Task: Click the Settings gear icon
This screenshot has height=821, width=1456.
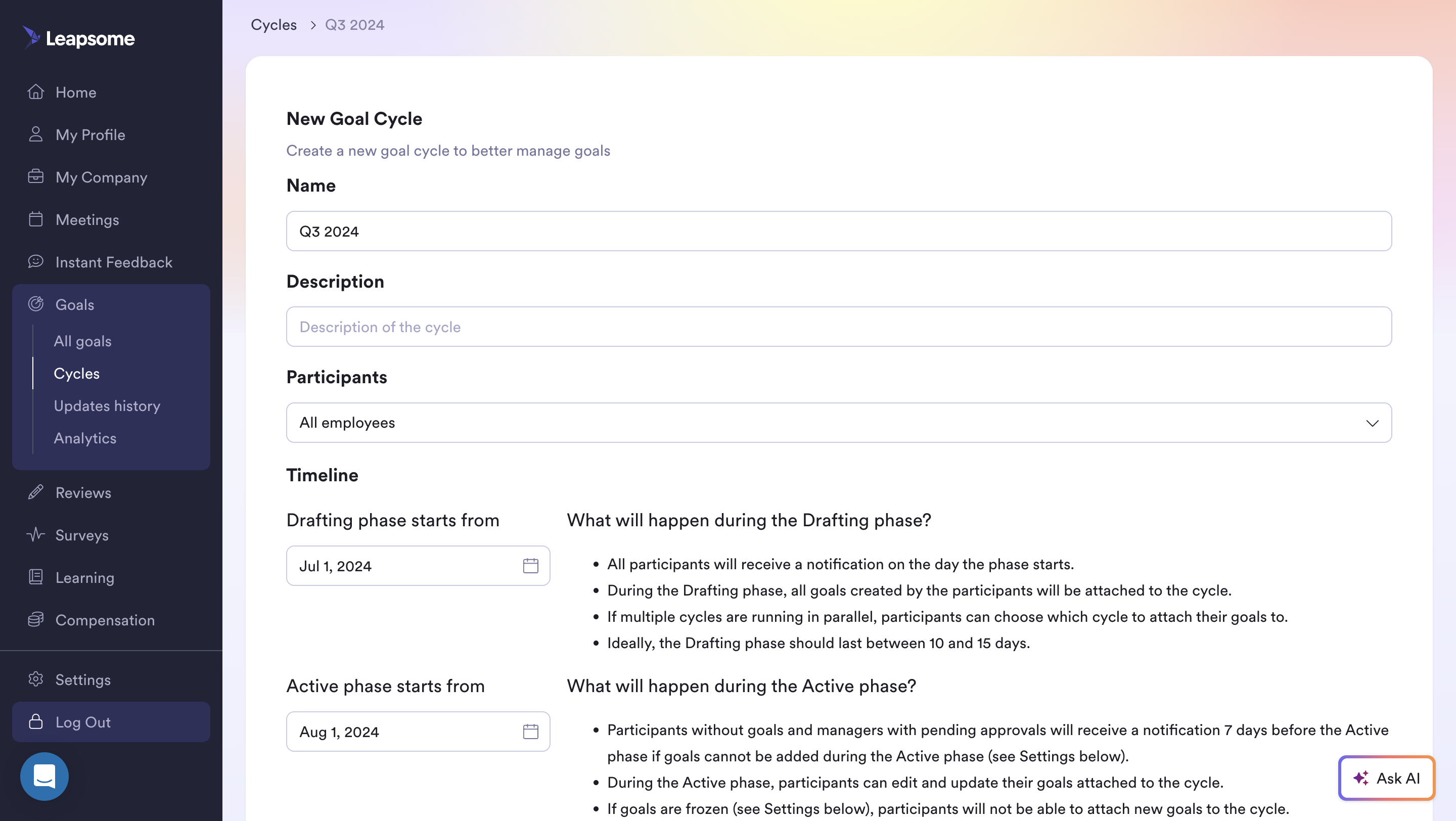Action: click(35, 679)
